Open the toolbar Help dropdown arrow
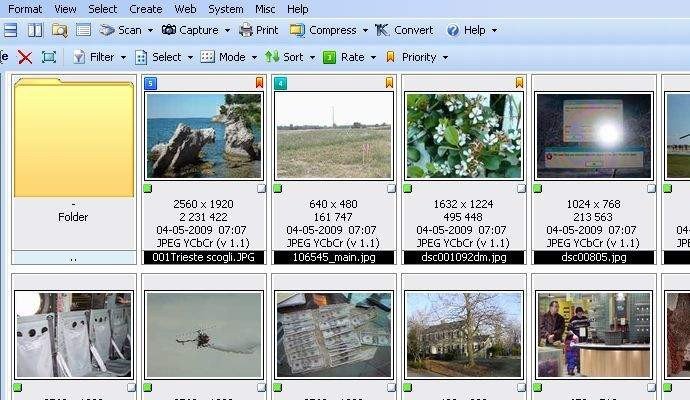The image size is (690, 400). pos(494,31)
